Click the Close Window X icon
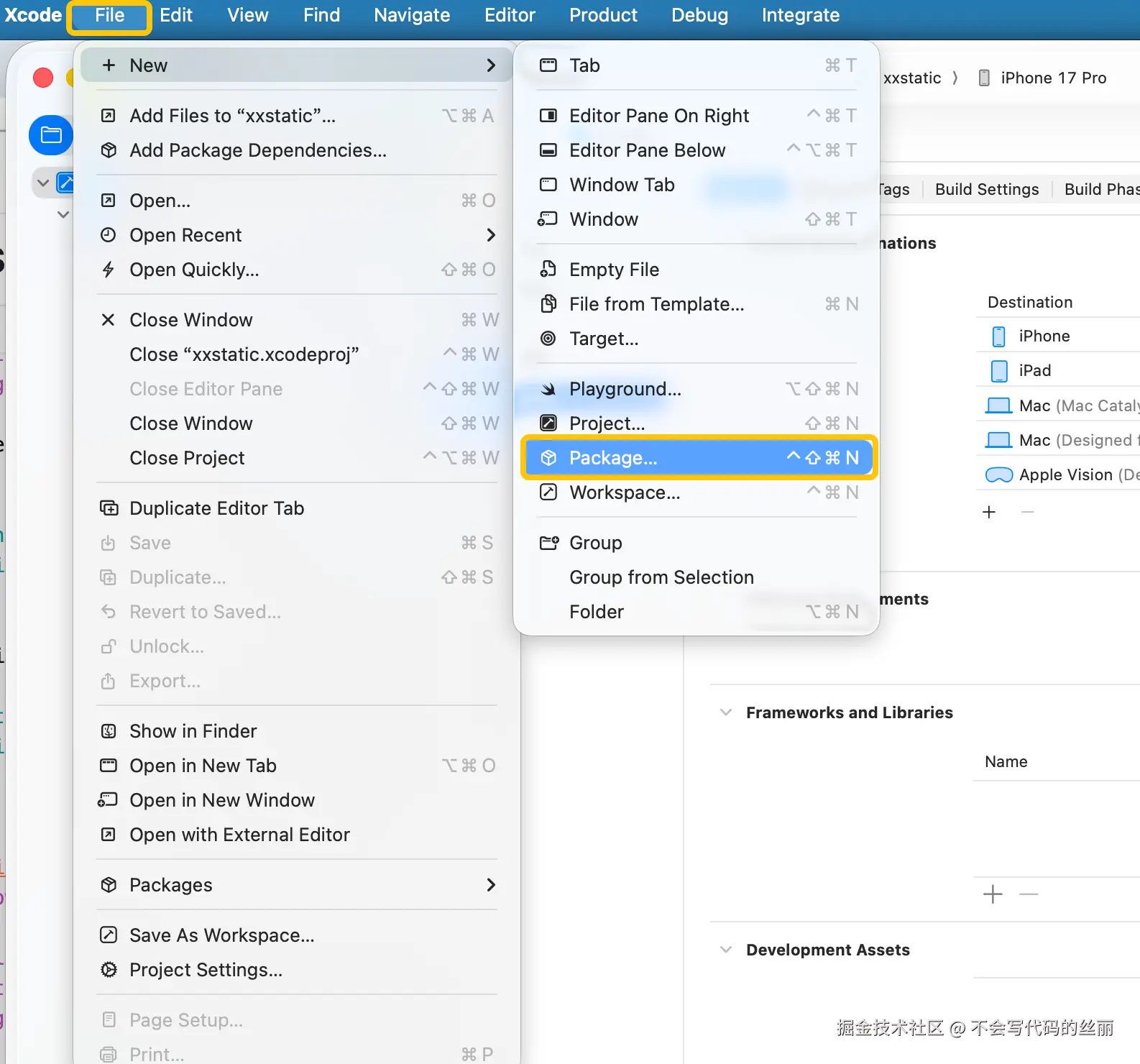 tap(109, 320)
